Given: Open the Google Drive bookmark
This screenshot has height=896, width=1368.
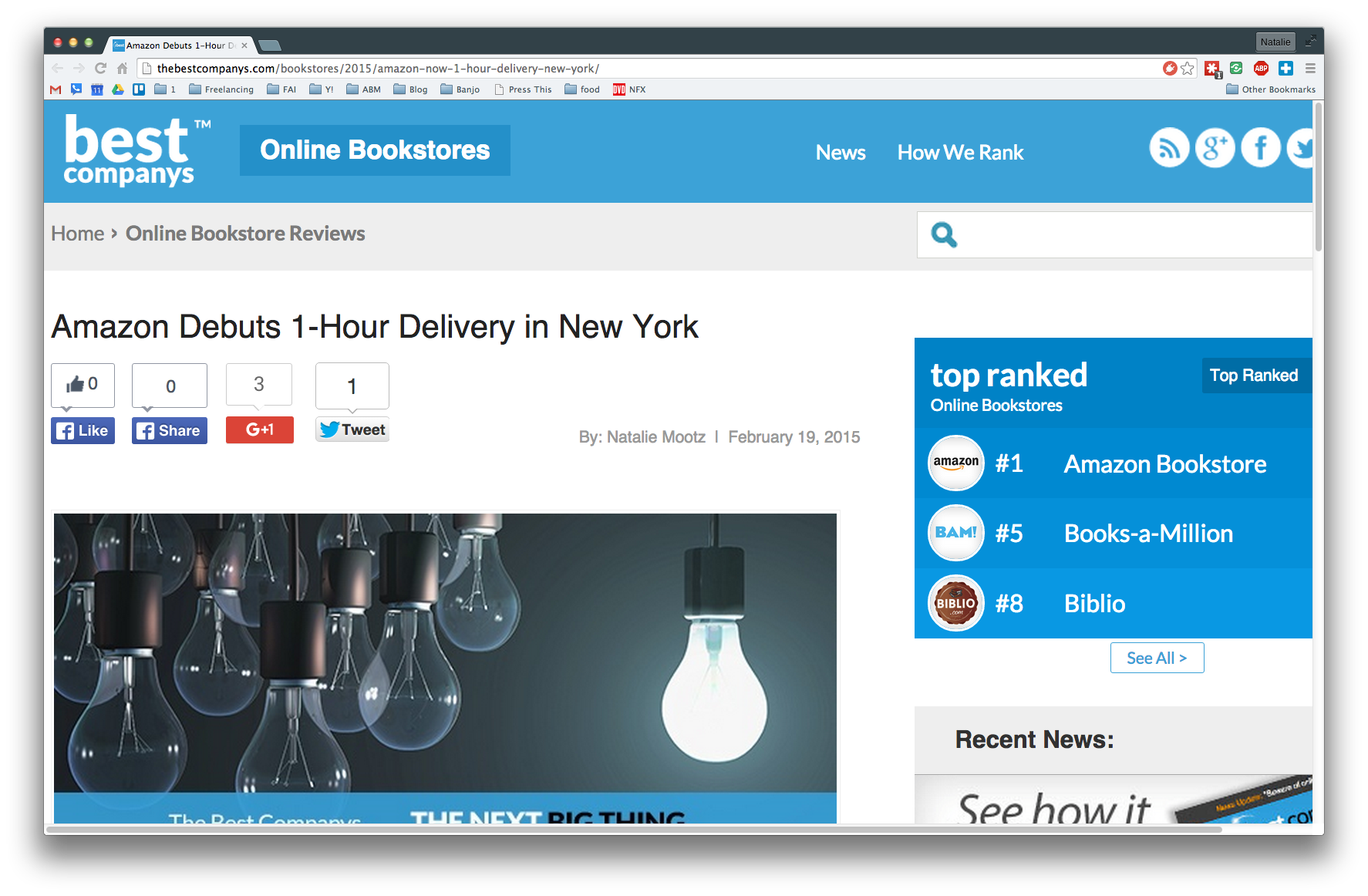Looking at the screenshot, I should [118, 89].
